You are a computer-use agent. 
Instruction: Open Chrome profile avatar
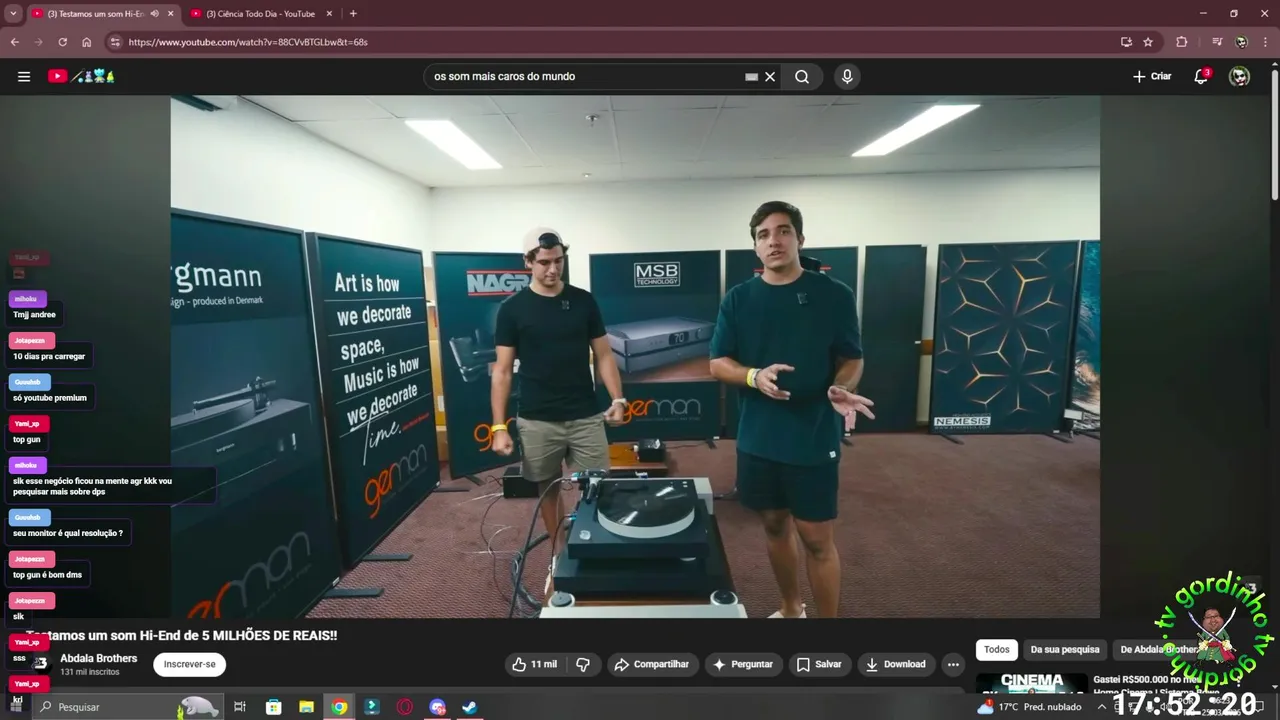tap(1241, 42)
